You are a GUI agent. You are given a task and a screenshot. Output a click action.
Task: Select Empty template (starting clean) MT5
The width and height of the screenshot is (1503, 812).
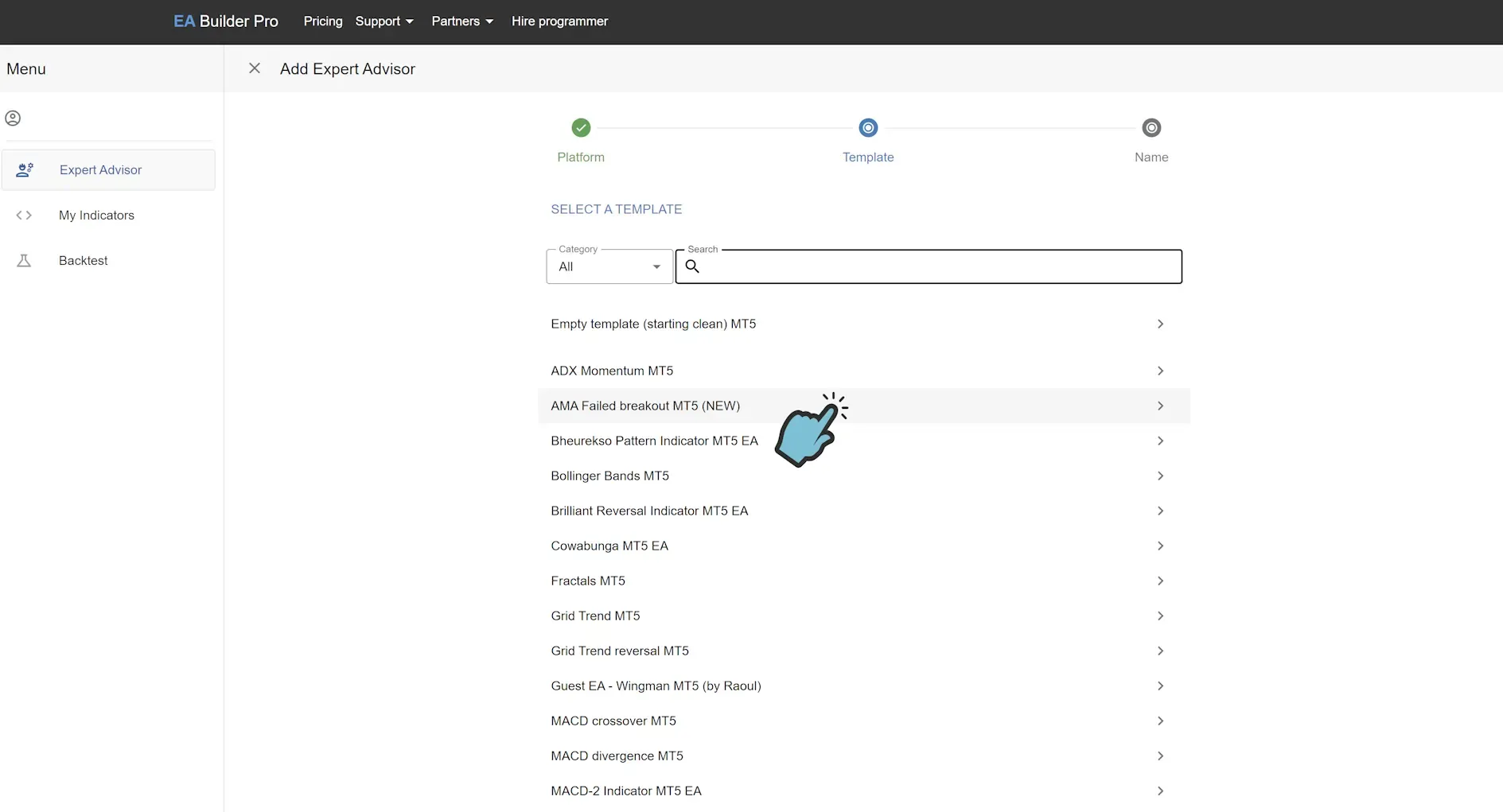[653, 324]
